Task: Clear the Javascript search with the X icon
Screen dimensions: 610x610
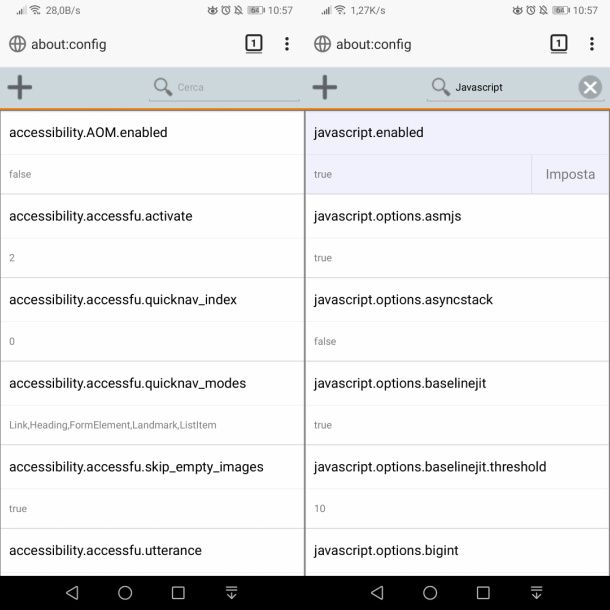Action: (x=590, y=87)
